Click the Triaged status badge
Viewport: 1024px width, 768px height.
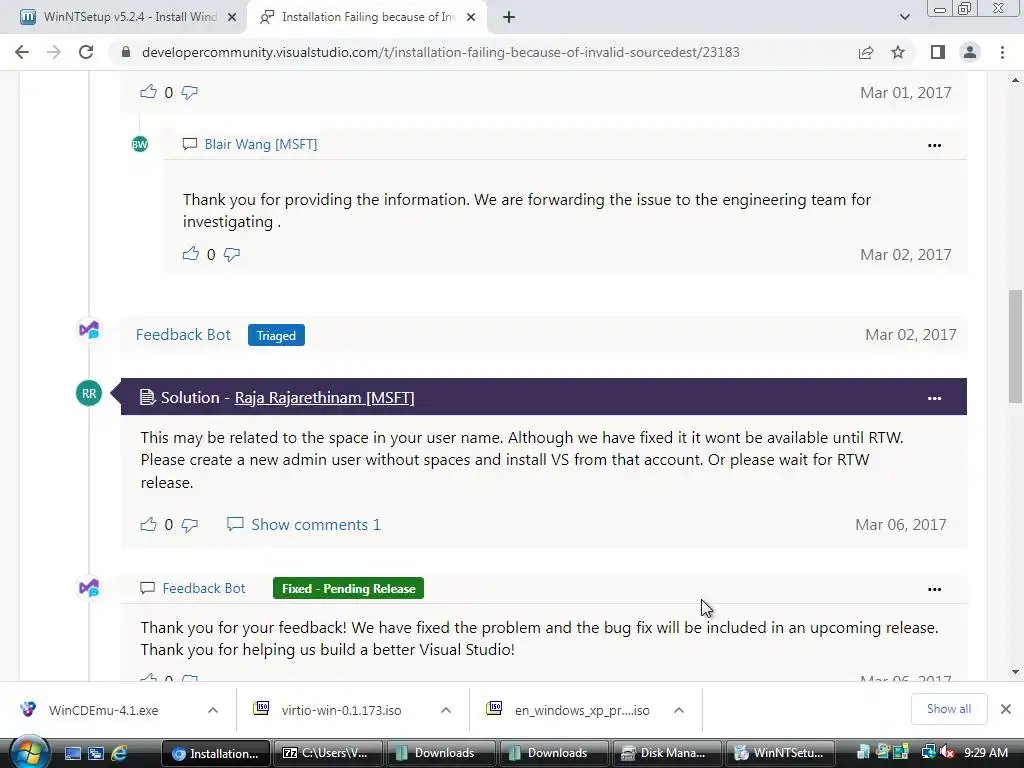click(276, 335)
